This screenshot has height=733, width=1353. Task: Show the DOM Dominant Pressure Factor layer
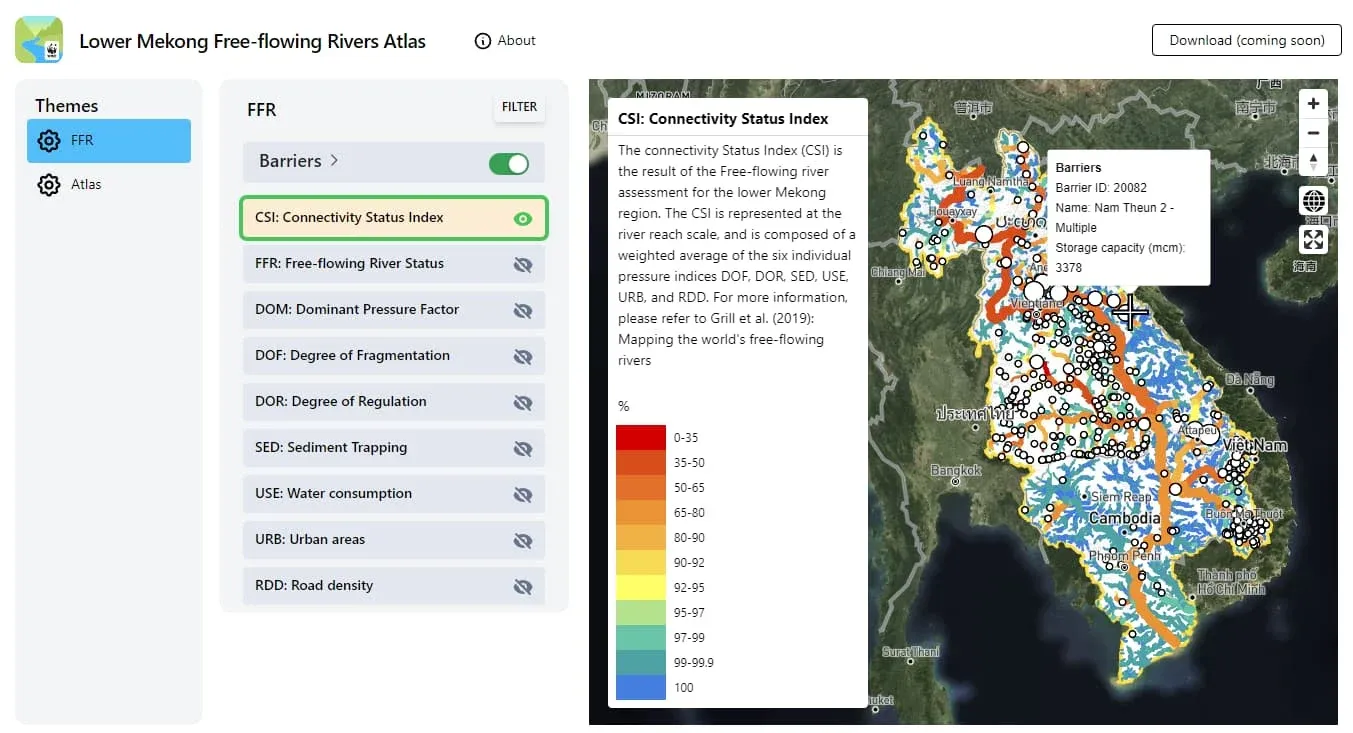[522, 310]
